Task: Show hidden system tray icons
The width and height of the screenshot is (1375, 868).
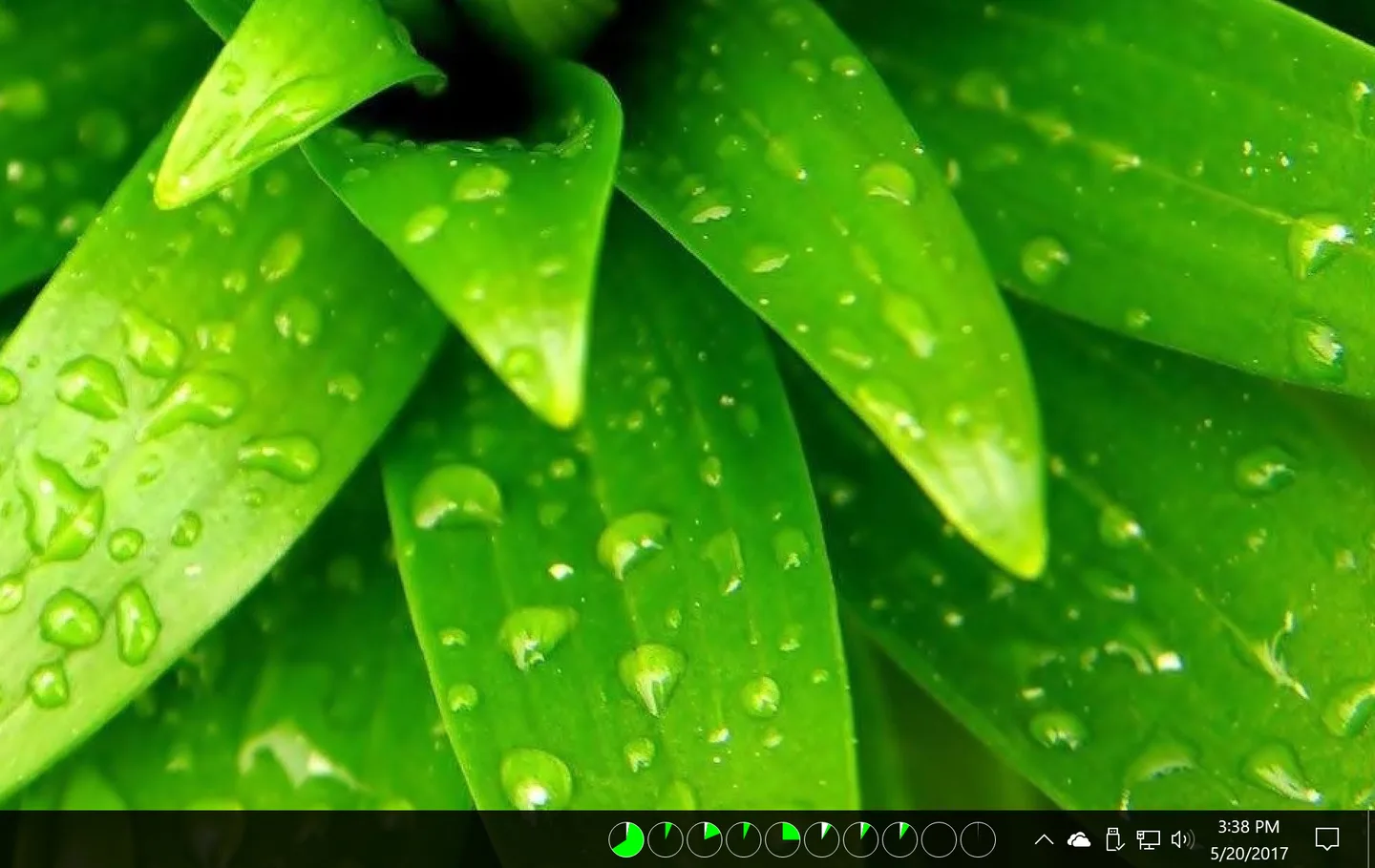Action: [1044, 839]
